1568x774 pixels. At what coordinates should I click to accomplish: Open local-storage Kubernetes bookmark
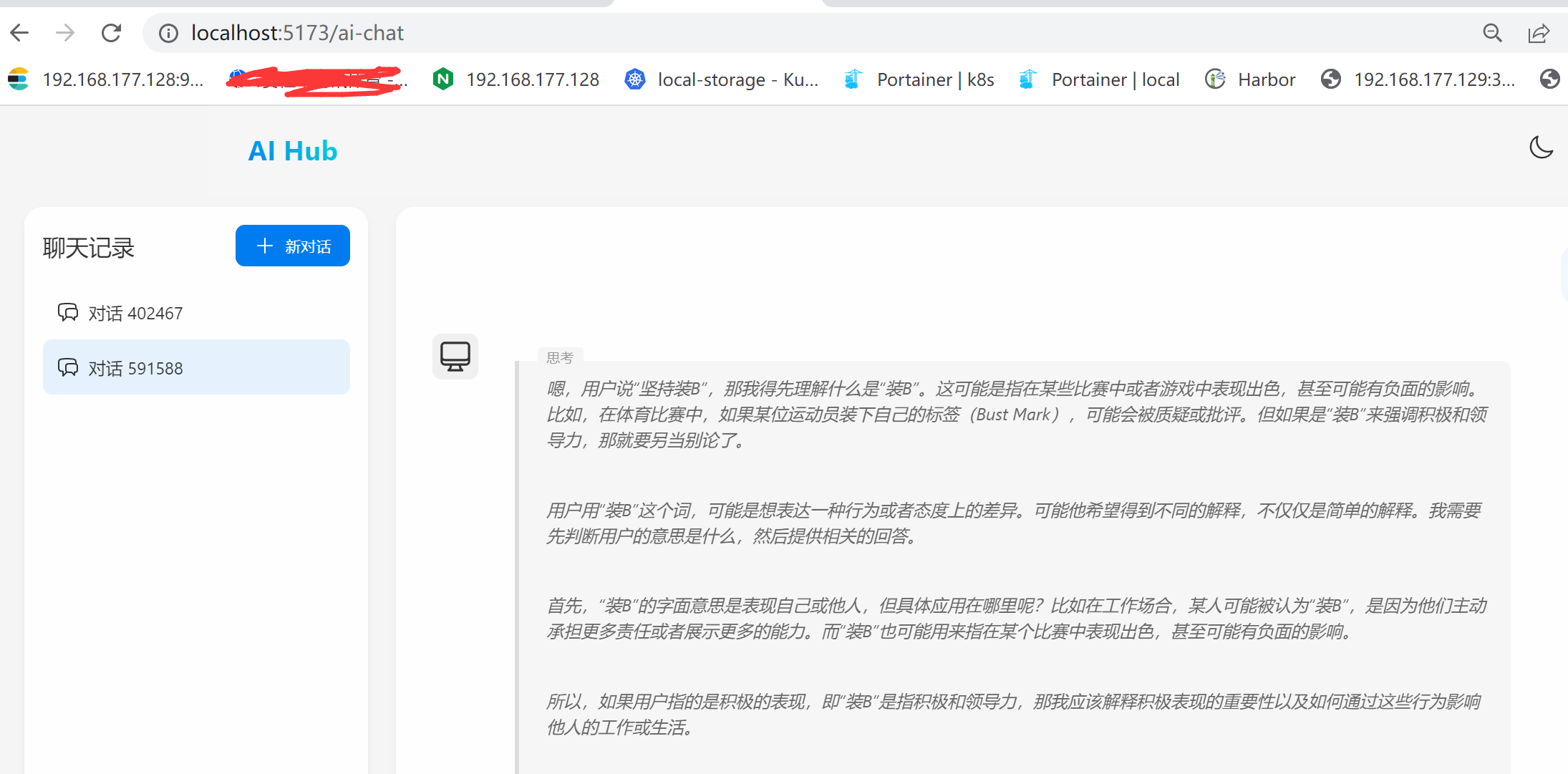click(722, 79)
